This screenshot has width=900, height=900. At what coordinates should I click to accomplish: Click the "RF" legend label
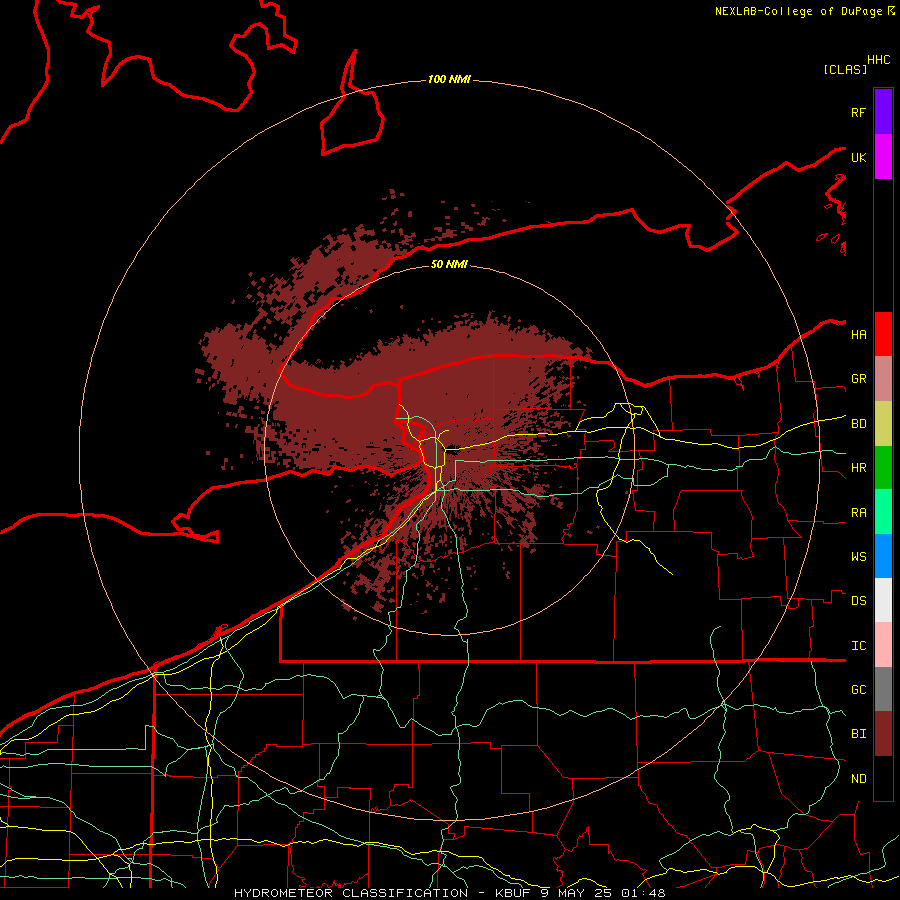coord(858,113)
